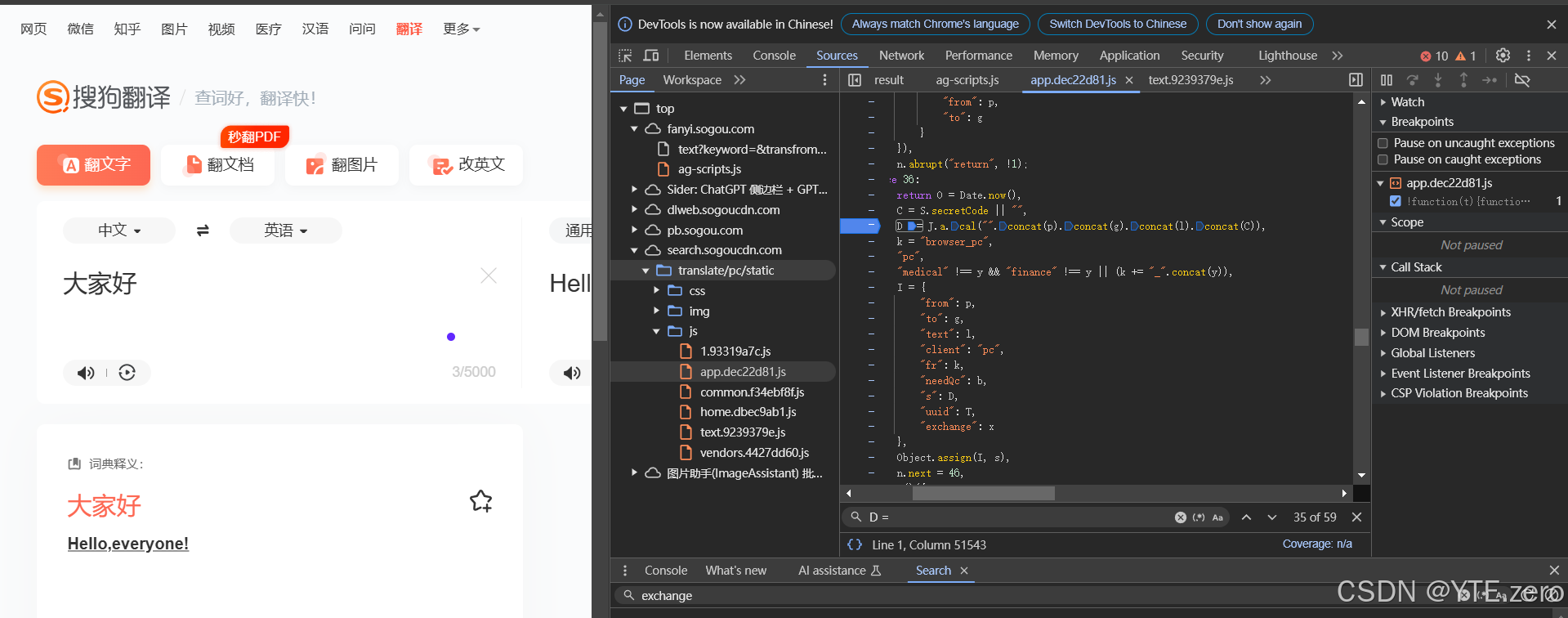The image size is (1568, 618).
Task: Clear the 'D =' find field
Action: click(x=1181, y=517)
